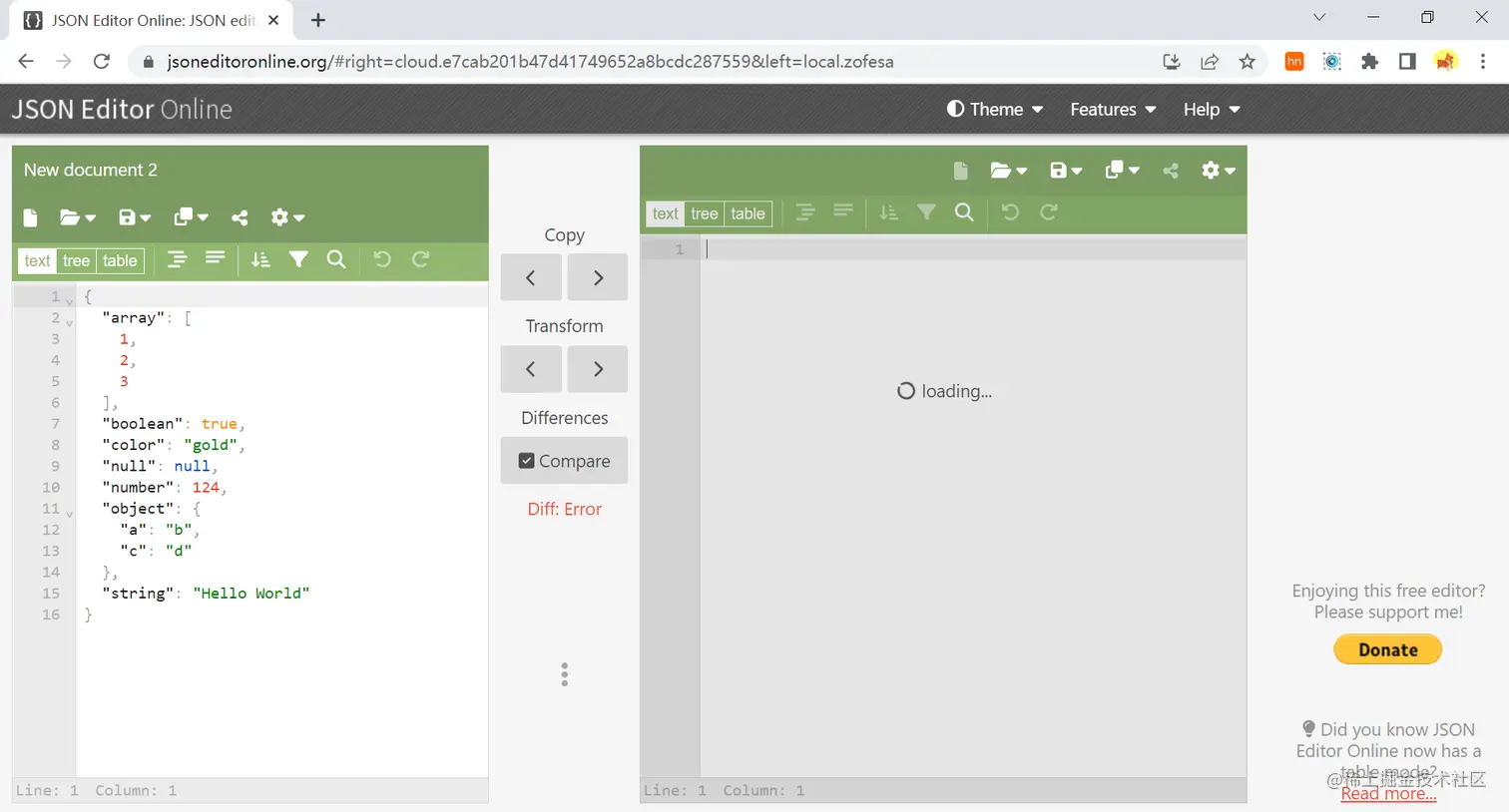Undo last change in right panel
Image resolution: width=1509 pixels, height=812 pixels.
coord(1010,211)
